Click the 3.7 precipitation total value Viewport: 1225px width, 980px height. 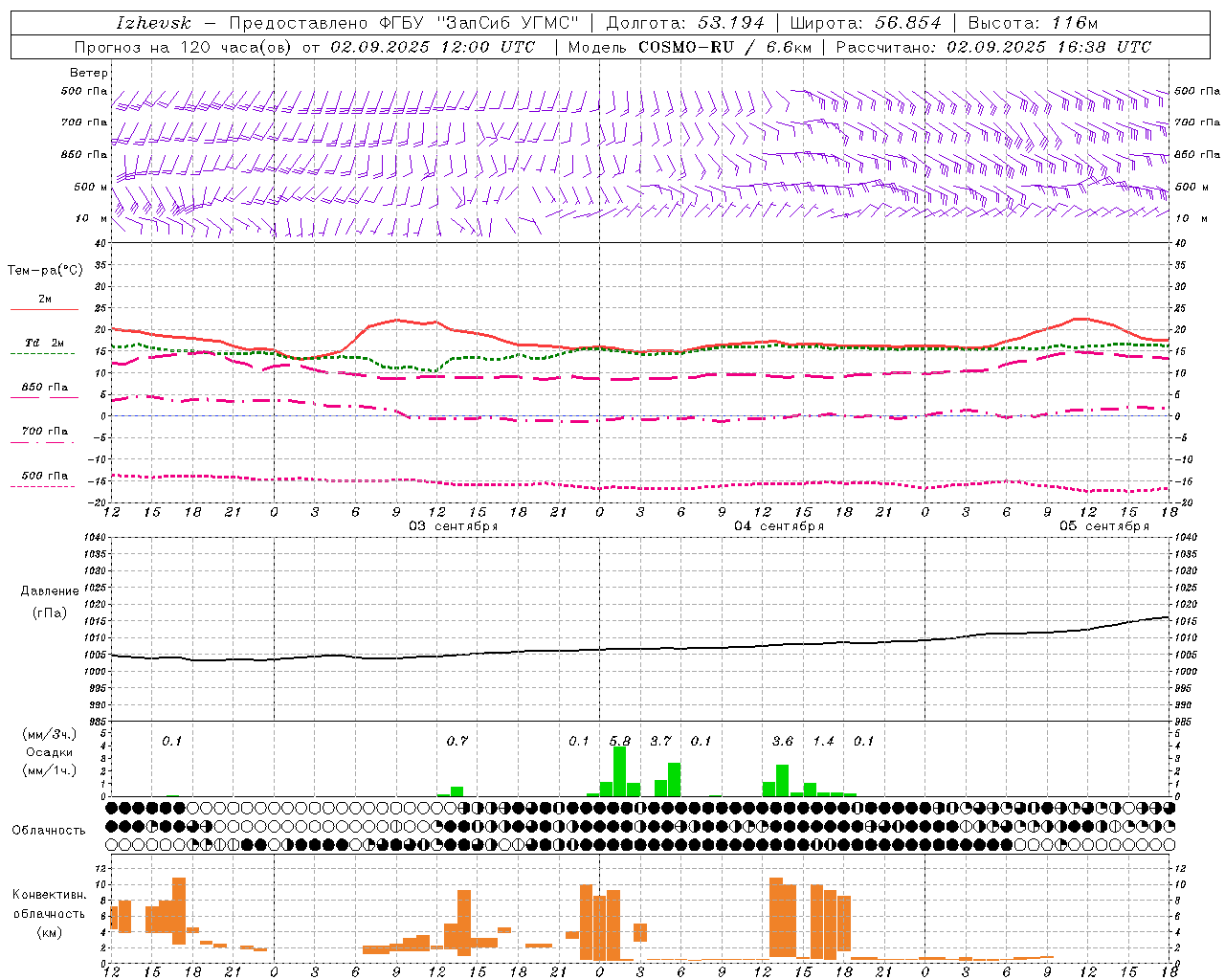click(660, 741)
